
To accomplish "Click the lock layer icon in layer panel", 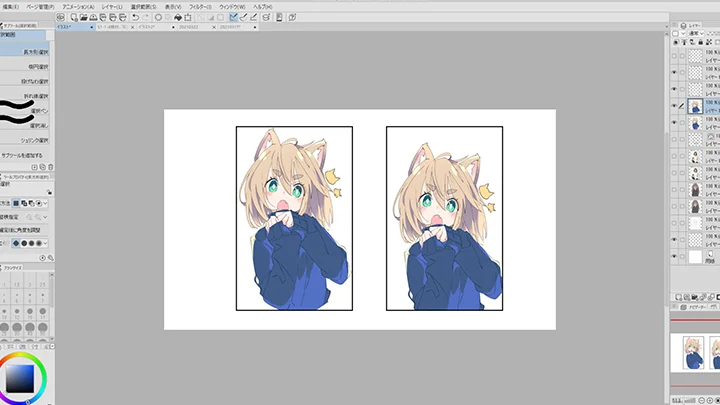I will tap(701, 42).
